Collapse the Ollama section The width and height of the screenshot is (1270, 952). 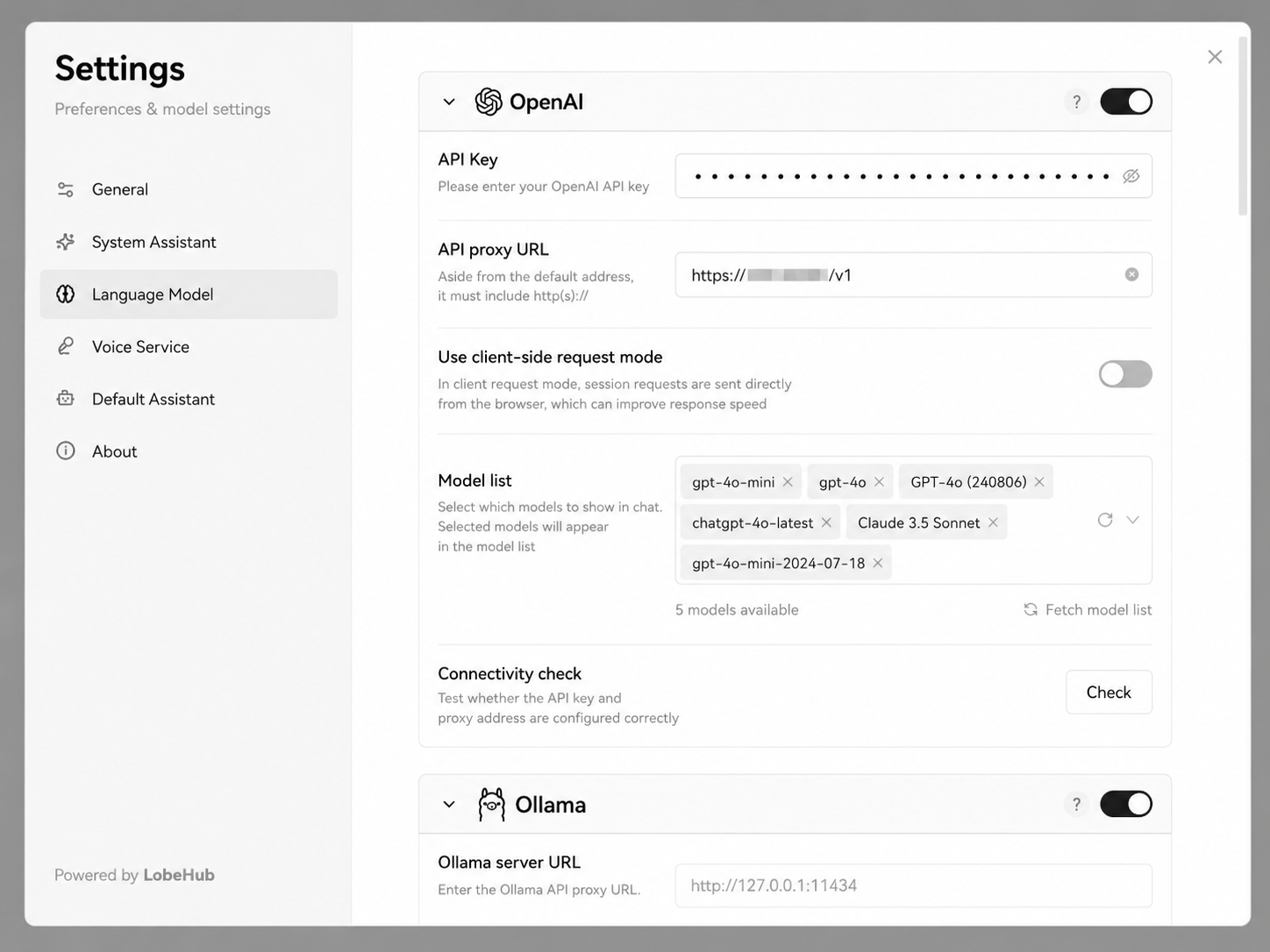pos(449,804)
